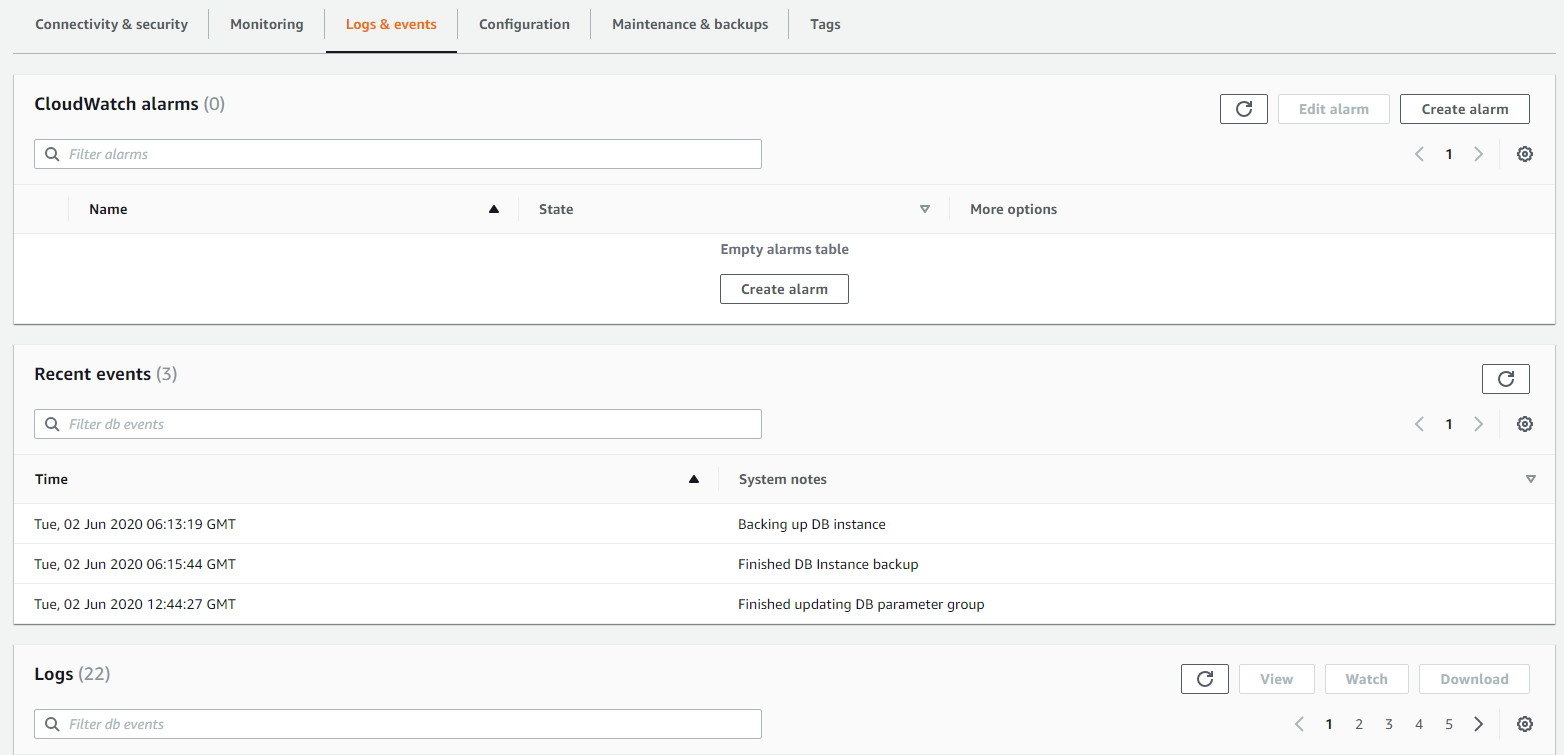Click inside the Filter db events field
The width and height of the screenshot is (1564, 755).
pyautogui.click(x=400, y=423)
